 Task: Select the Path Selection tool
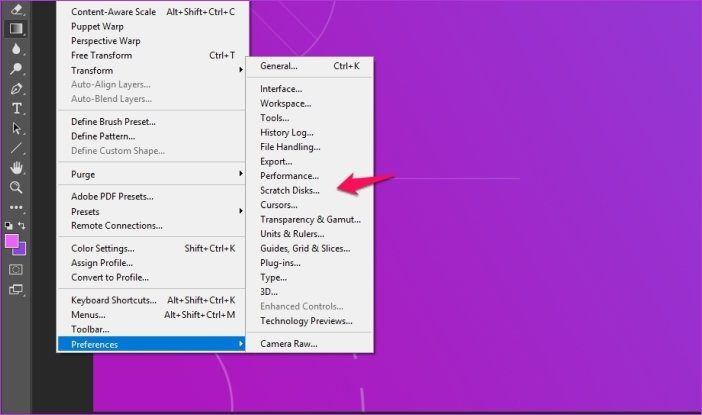[x=17, y=128]
